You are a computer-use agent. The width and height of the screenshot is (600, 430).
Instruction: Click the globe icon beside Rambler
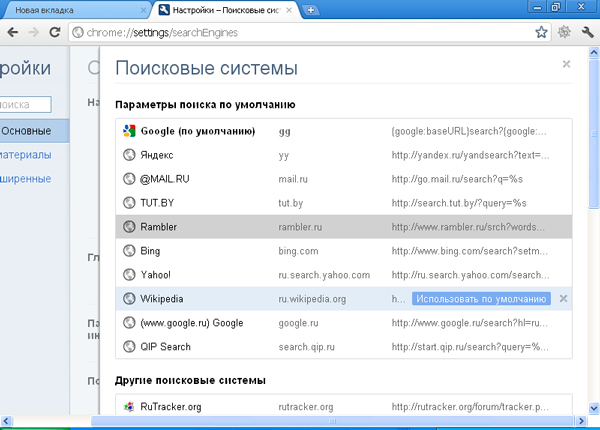[129, 227]
